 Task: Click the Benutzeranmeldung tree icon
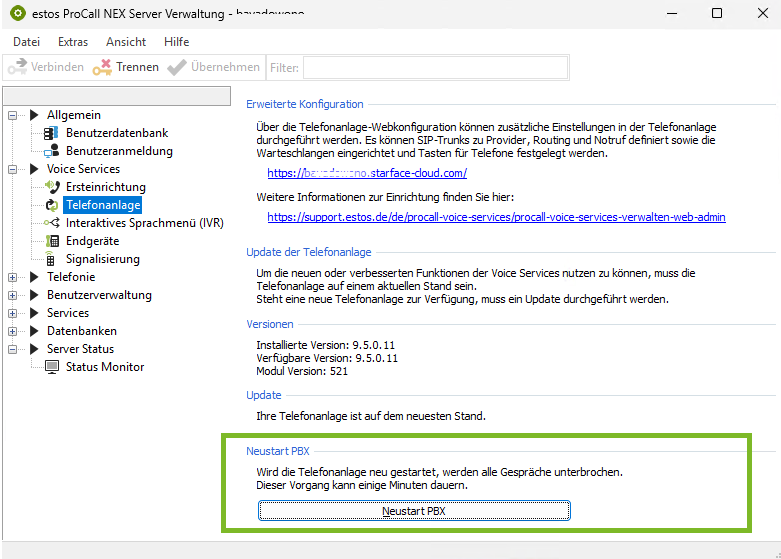52,151
